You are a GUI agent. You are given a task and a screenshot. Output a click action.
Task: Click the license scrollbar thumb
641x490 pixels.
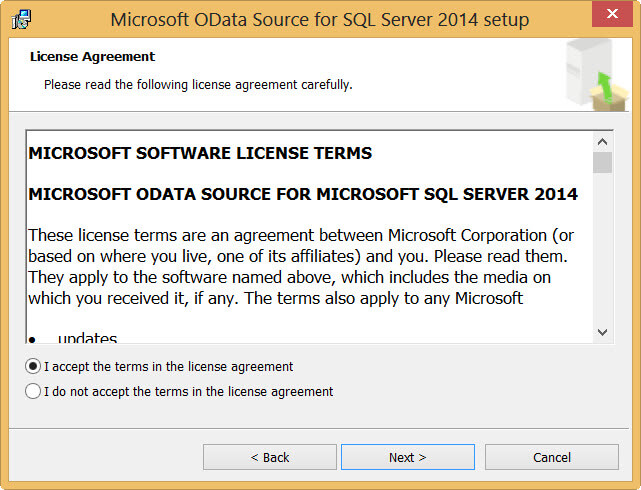pos(602,163)
